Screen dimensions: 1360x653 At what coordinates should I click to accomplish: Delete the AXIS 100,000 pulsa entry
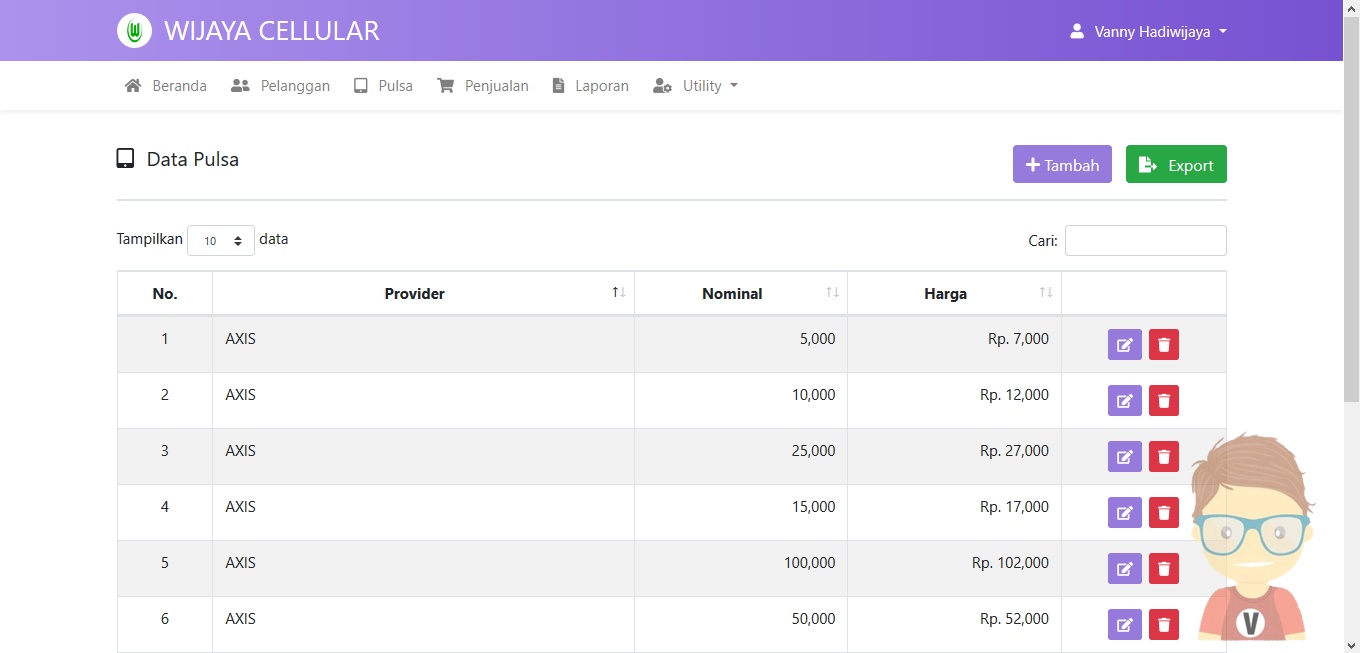coord(1163,569)
